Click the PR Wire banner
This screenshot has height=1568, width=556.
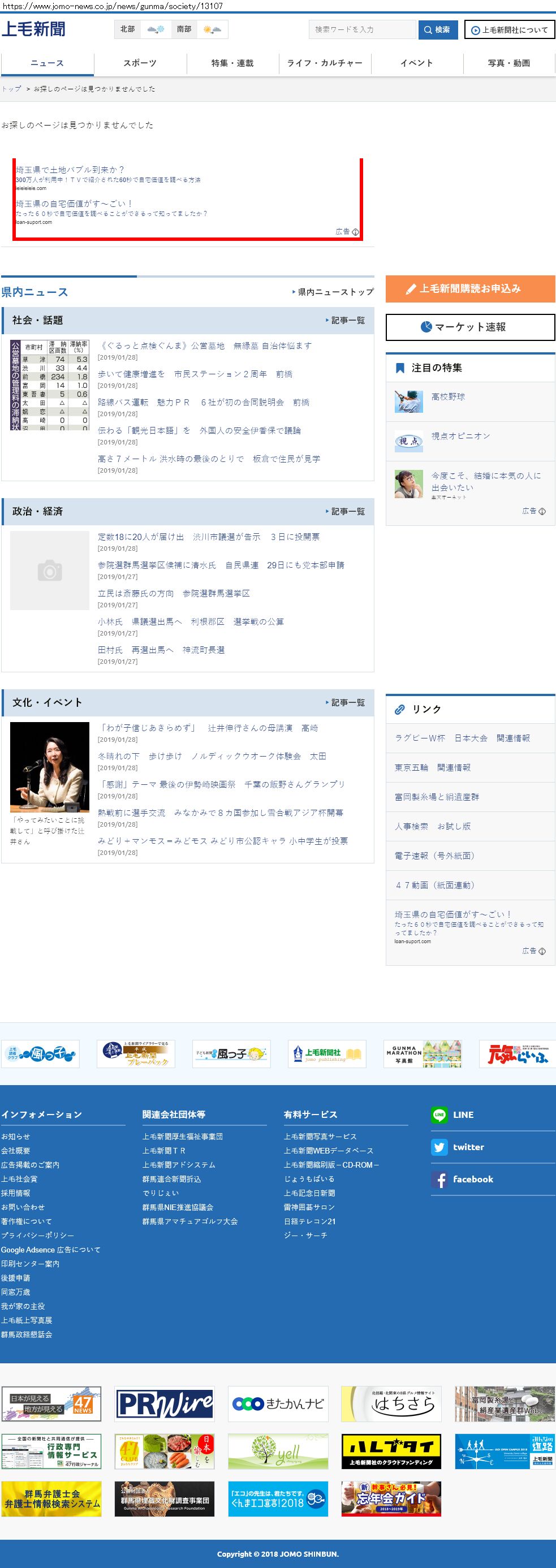[165, 1403]
